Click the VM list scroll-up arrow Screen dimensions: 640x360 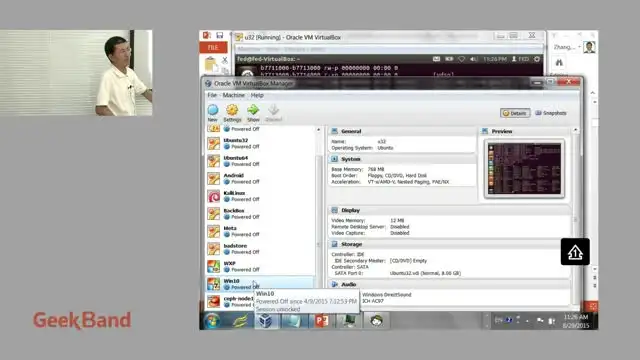[319, 130]
